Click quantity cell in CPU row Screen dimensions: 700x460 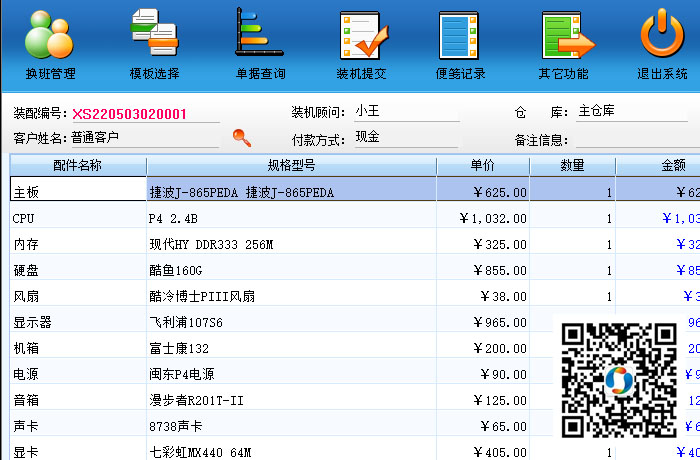pos(572,215)
